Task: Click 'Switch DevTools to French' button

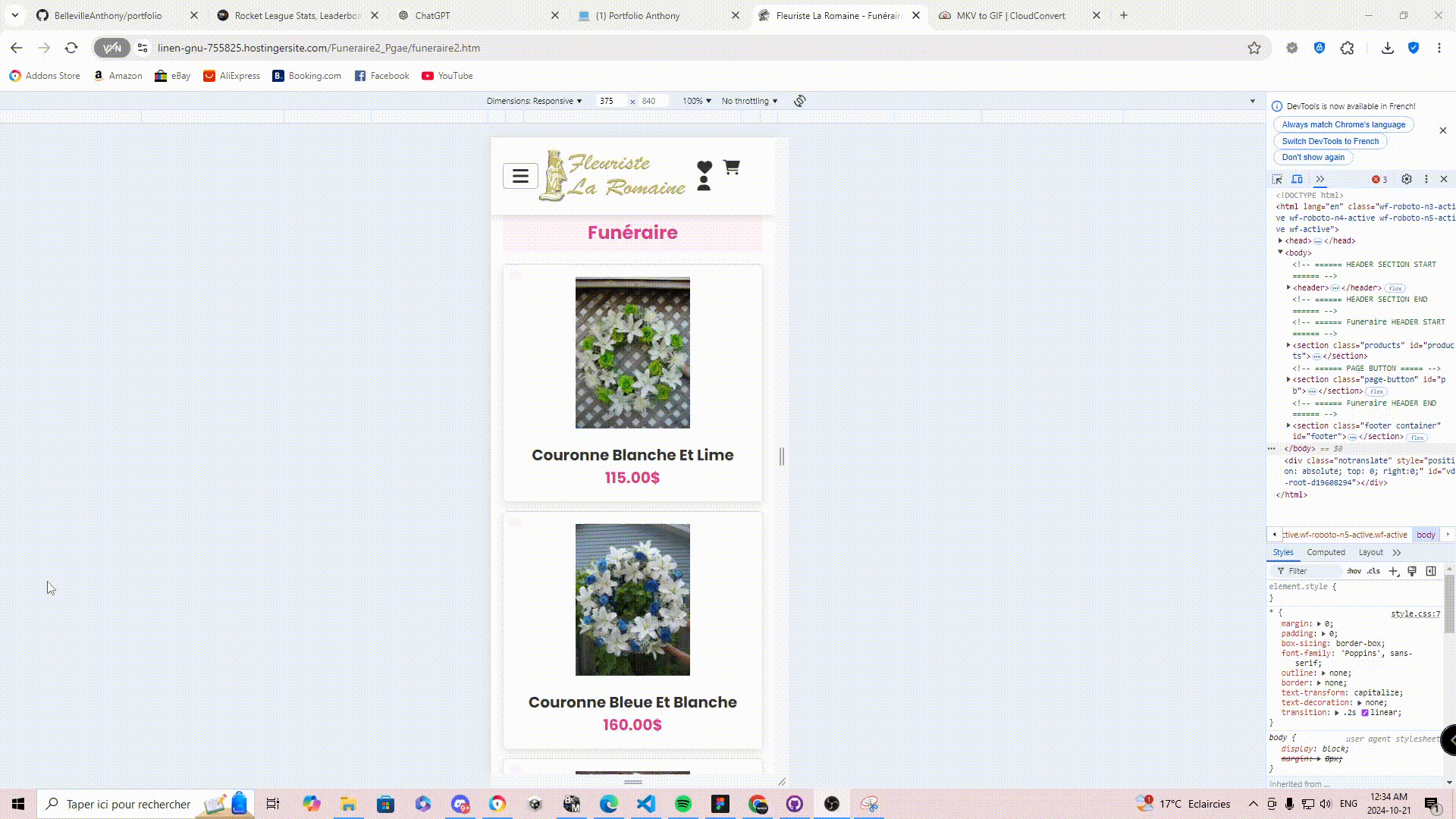Action: [1331, 141]
